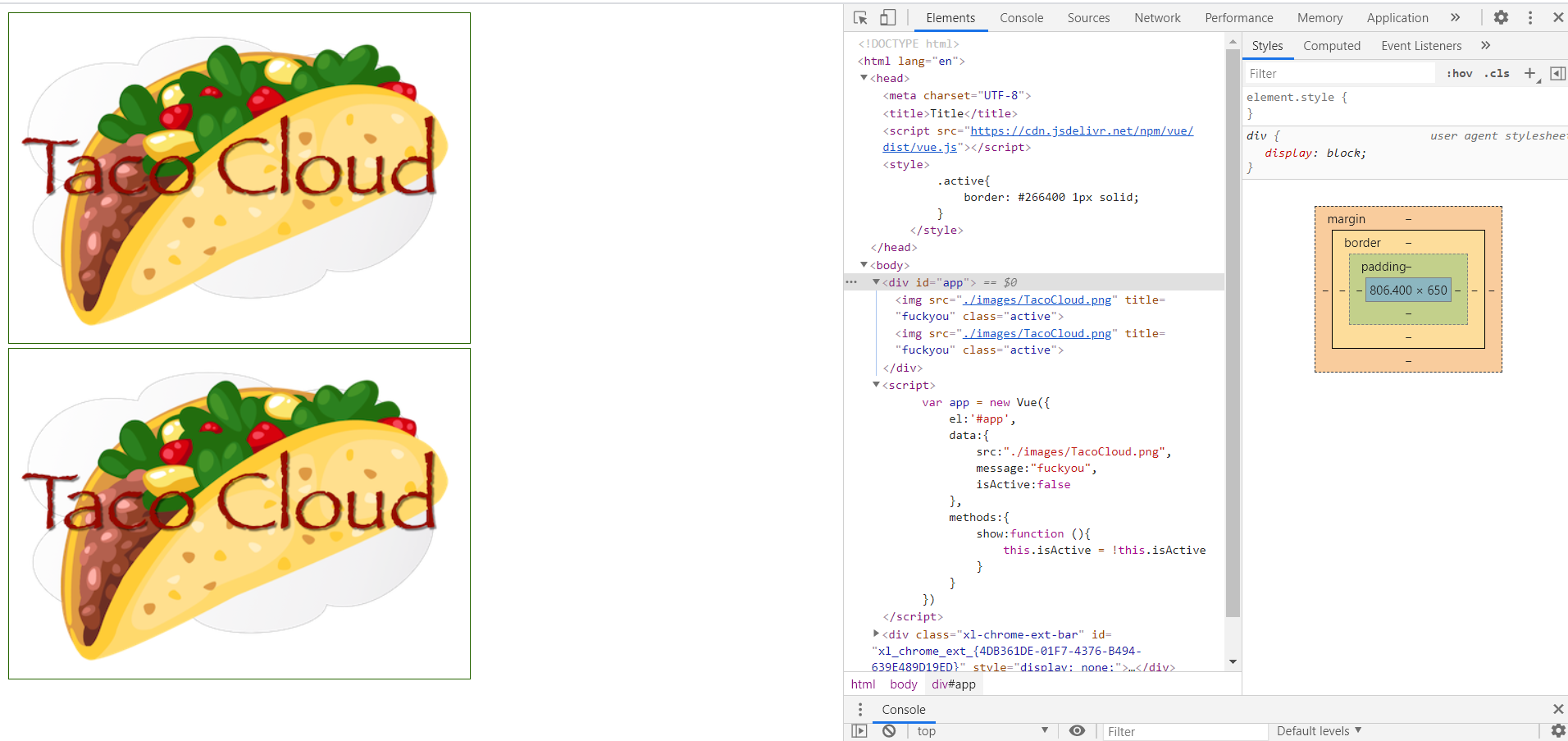Select the meta charset UTF-8 node
The height and width of the screenshot is (741, 1568).
(x=957, y=95)
